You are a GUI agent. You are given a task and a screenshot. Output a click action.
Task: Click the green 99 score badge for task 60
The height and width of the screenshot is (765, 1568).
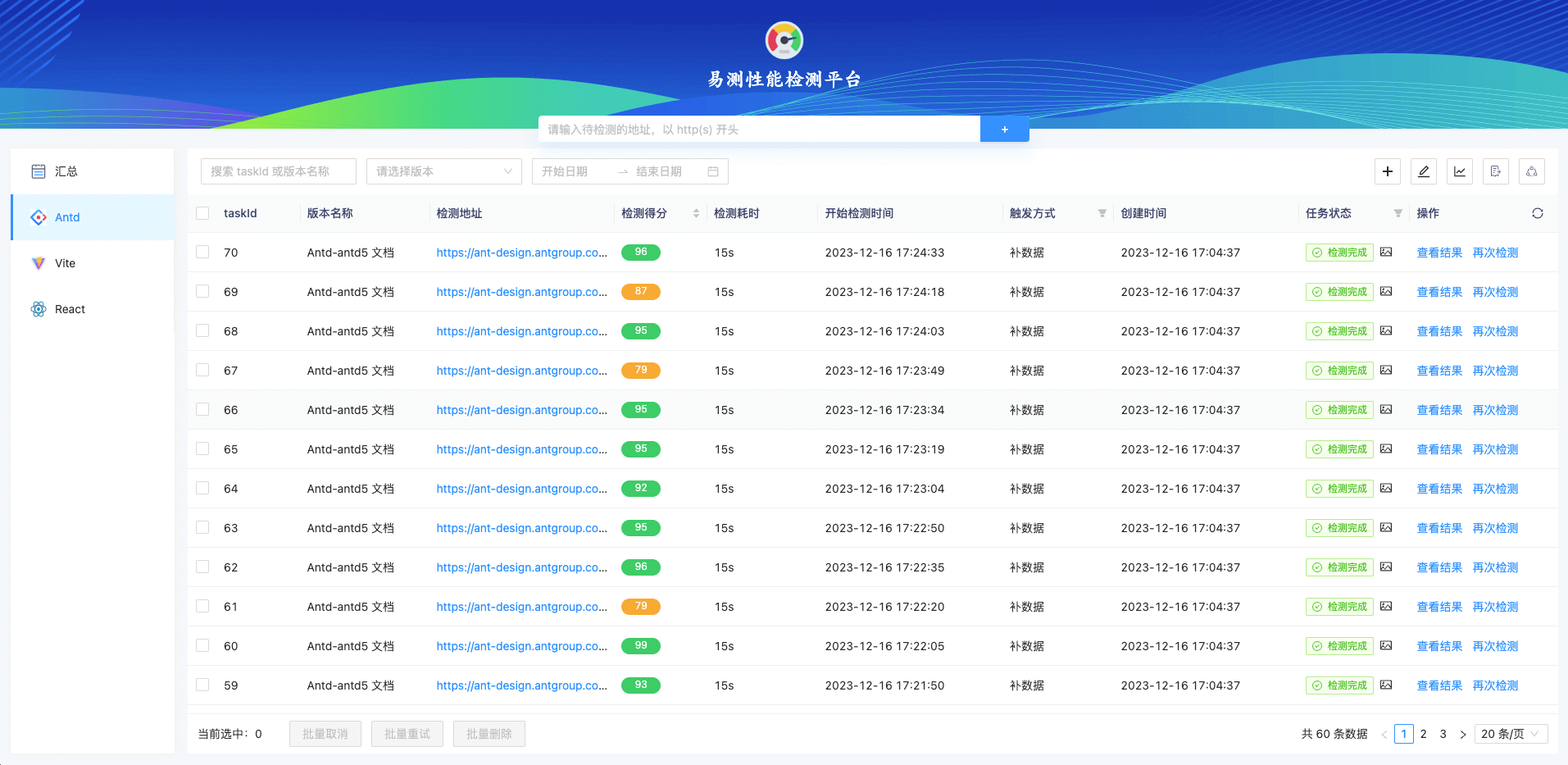(641, 645)
